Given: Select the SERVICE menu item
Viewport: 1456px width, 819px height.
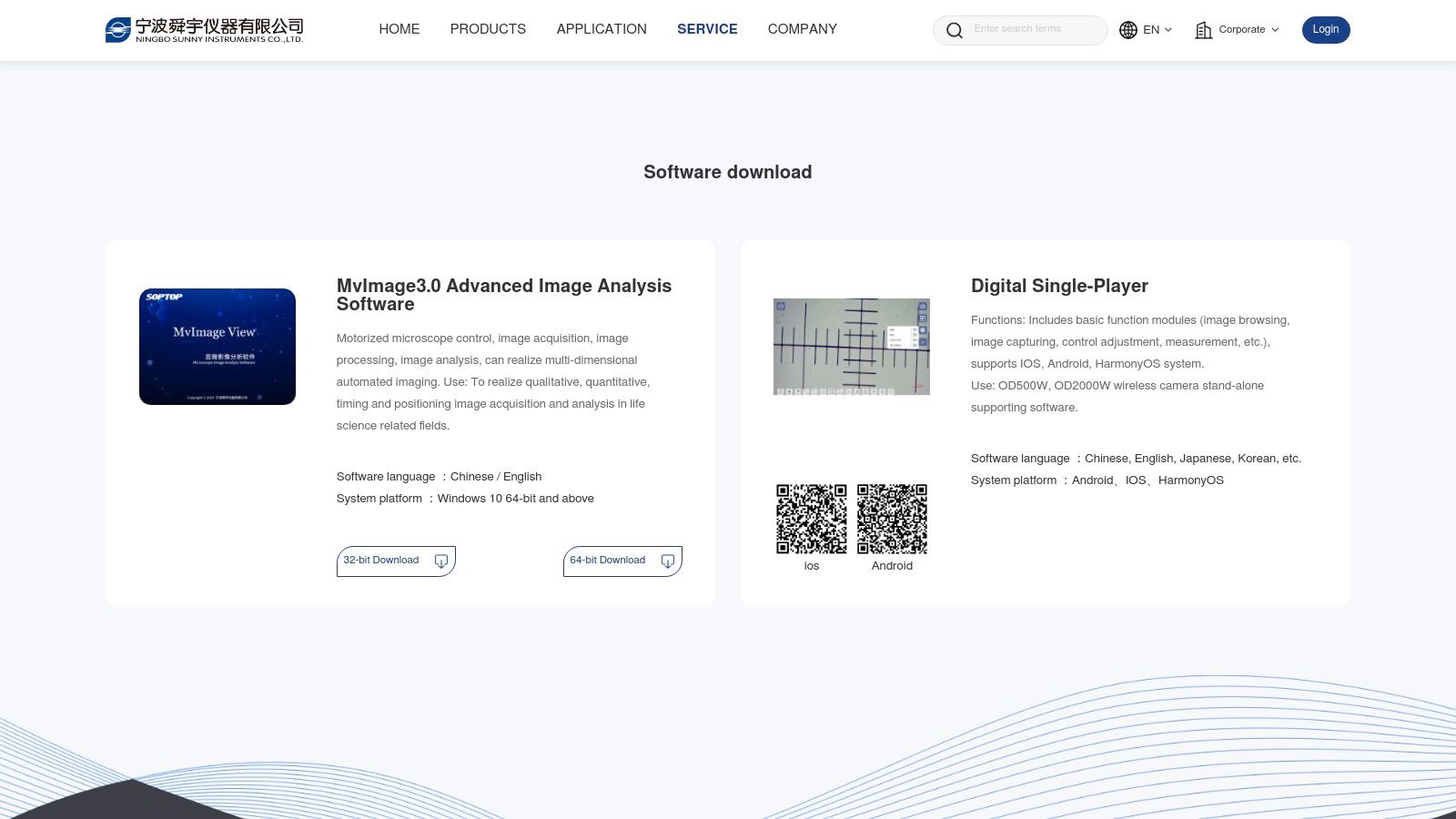Looking at the screenshot, I should tap(707, 29).
